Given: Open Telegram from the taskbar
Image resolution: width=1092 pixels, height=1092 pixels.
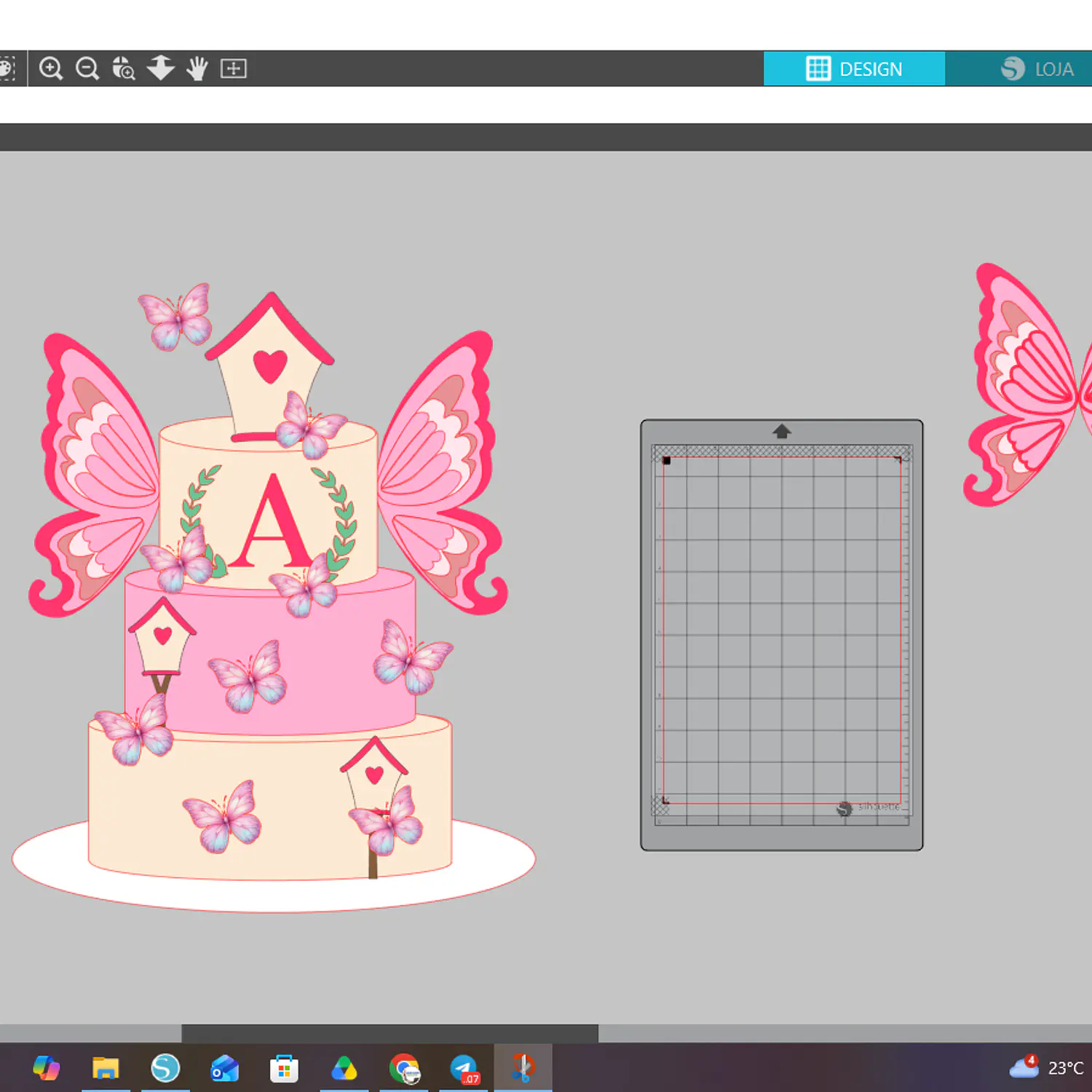Looking at the screenshot, I should tap(464, 1068).
